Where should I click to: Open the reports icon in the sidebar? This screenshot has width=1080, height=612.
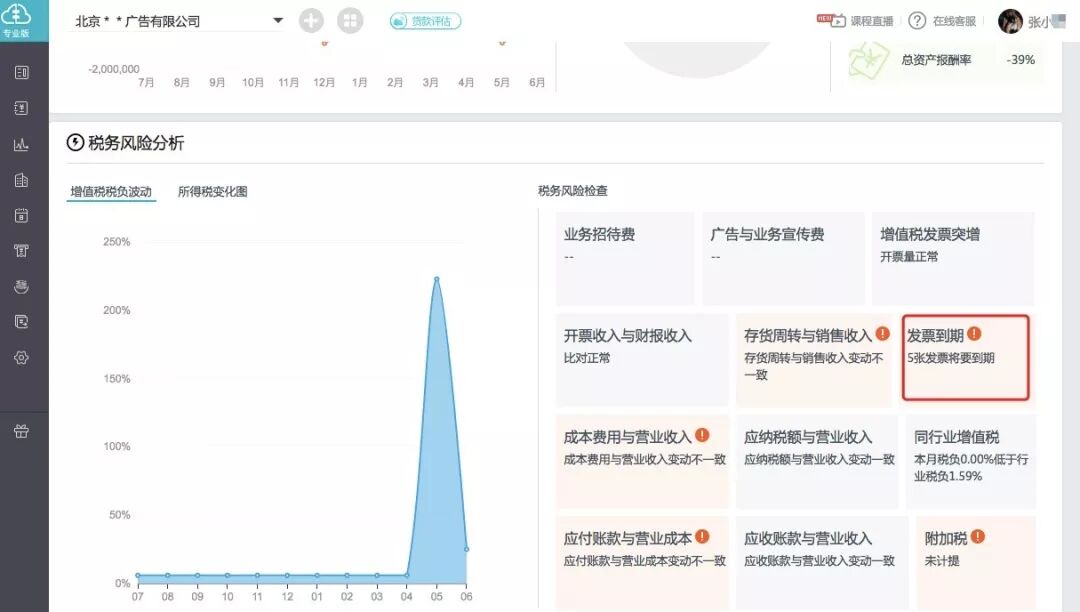tap(21, 180)
